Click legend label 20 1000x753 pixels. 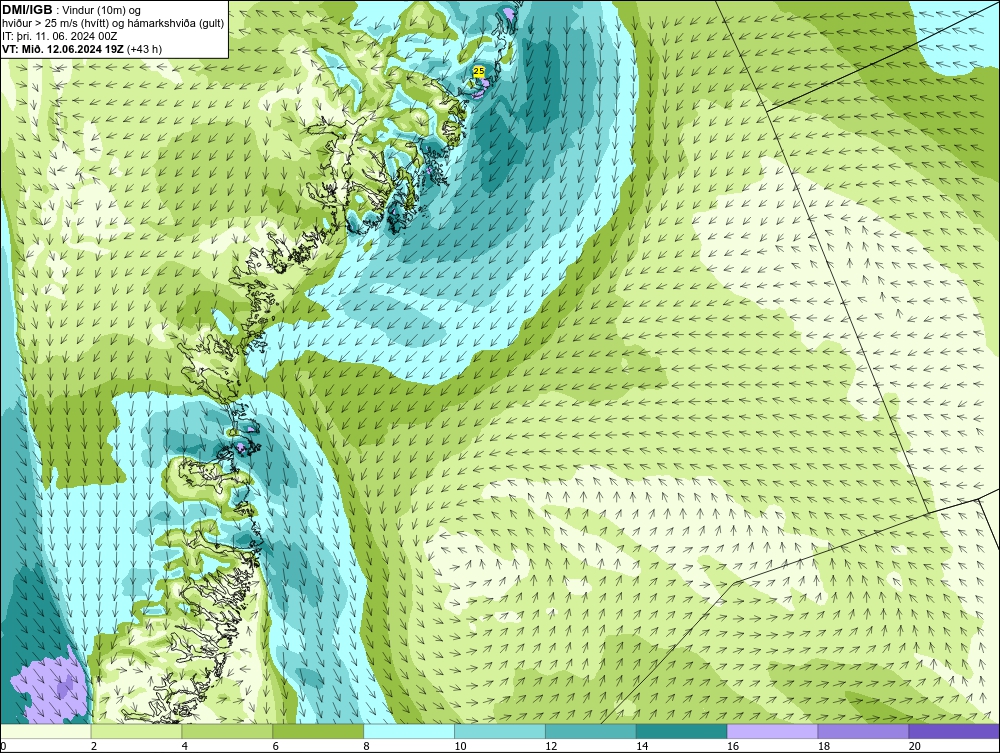tap(915, 746)
